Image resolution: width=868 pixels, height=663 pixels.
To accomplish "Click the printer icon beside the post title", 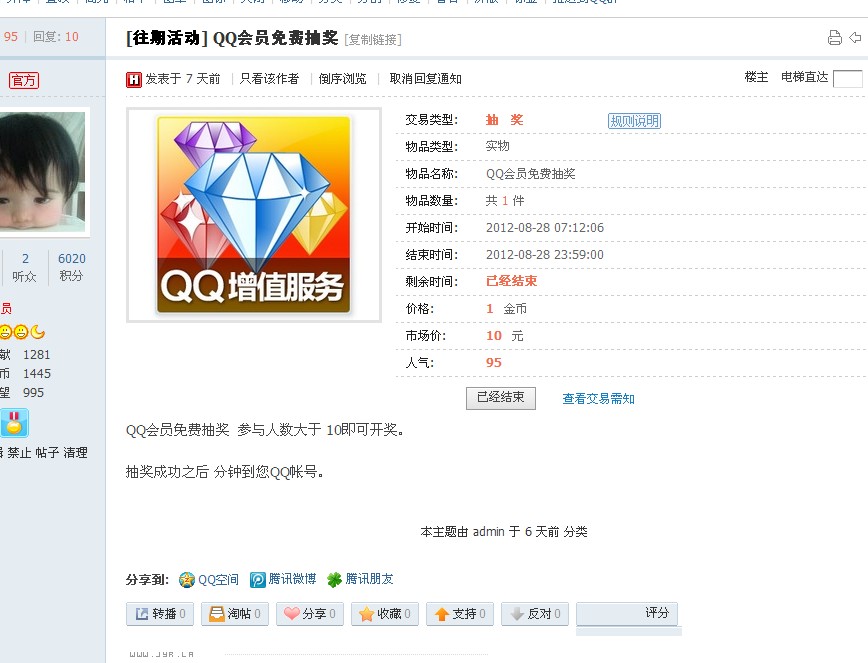I will [834, 38].
